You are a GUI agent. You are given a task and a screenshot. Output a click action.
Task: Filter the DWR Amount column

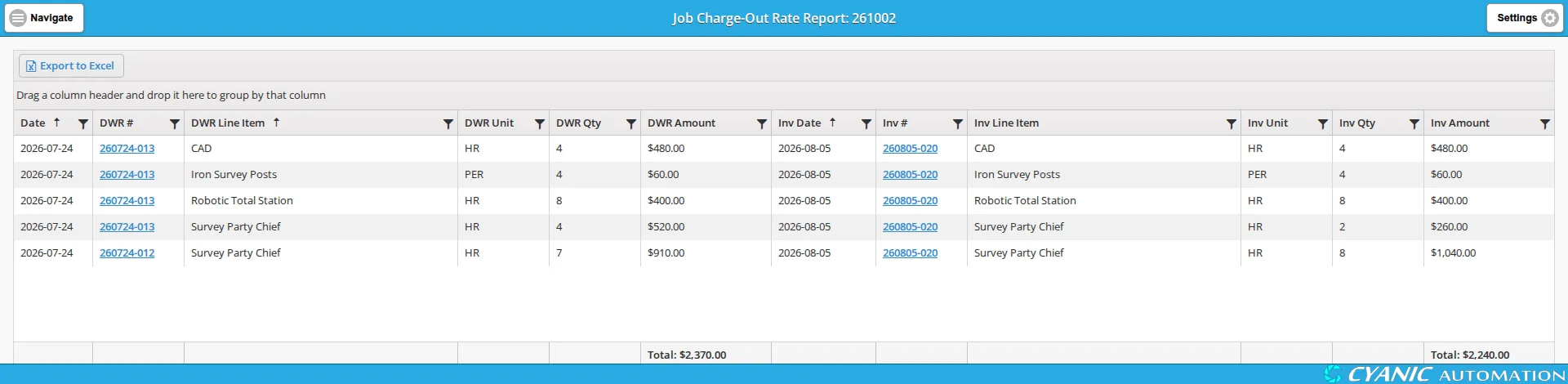(x=761, y=123)
